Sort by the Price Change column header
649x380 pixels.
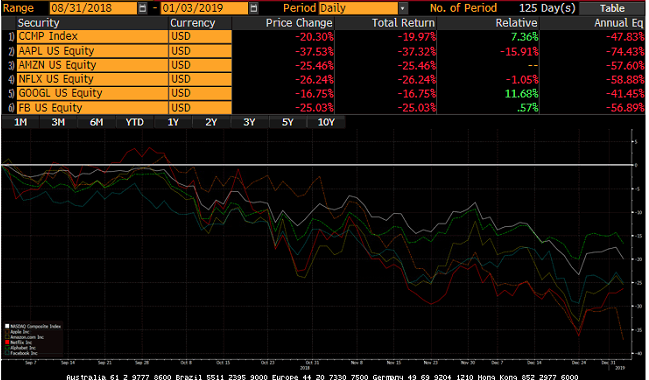click(x=299, y=23)
